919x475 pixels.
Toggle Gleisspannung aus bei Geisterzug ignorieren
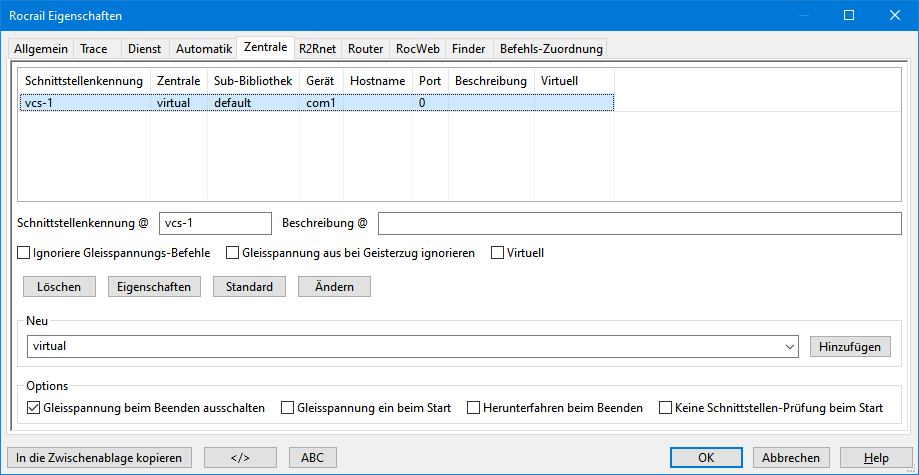coord(234,254)
